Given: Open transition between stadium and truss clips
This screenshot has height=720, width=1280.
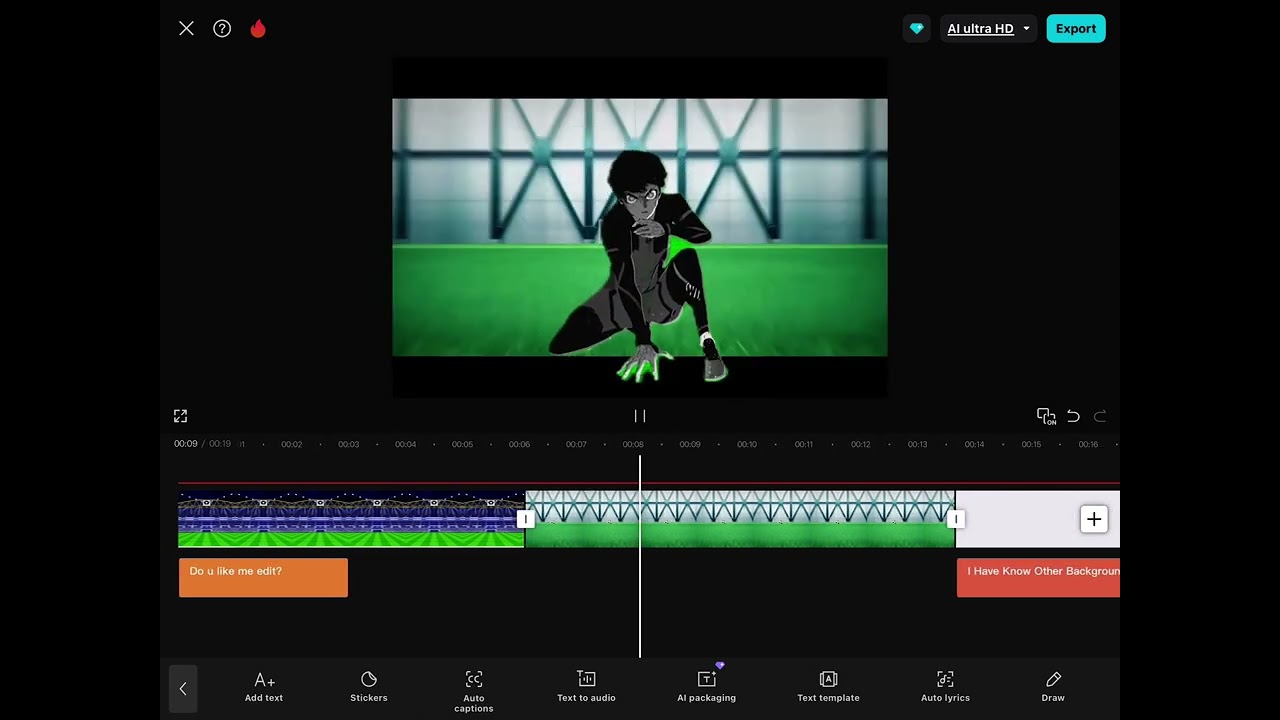Looking at the screenshot, I should click(x=525, y=519).
